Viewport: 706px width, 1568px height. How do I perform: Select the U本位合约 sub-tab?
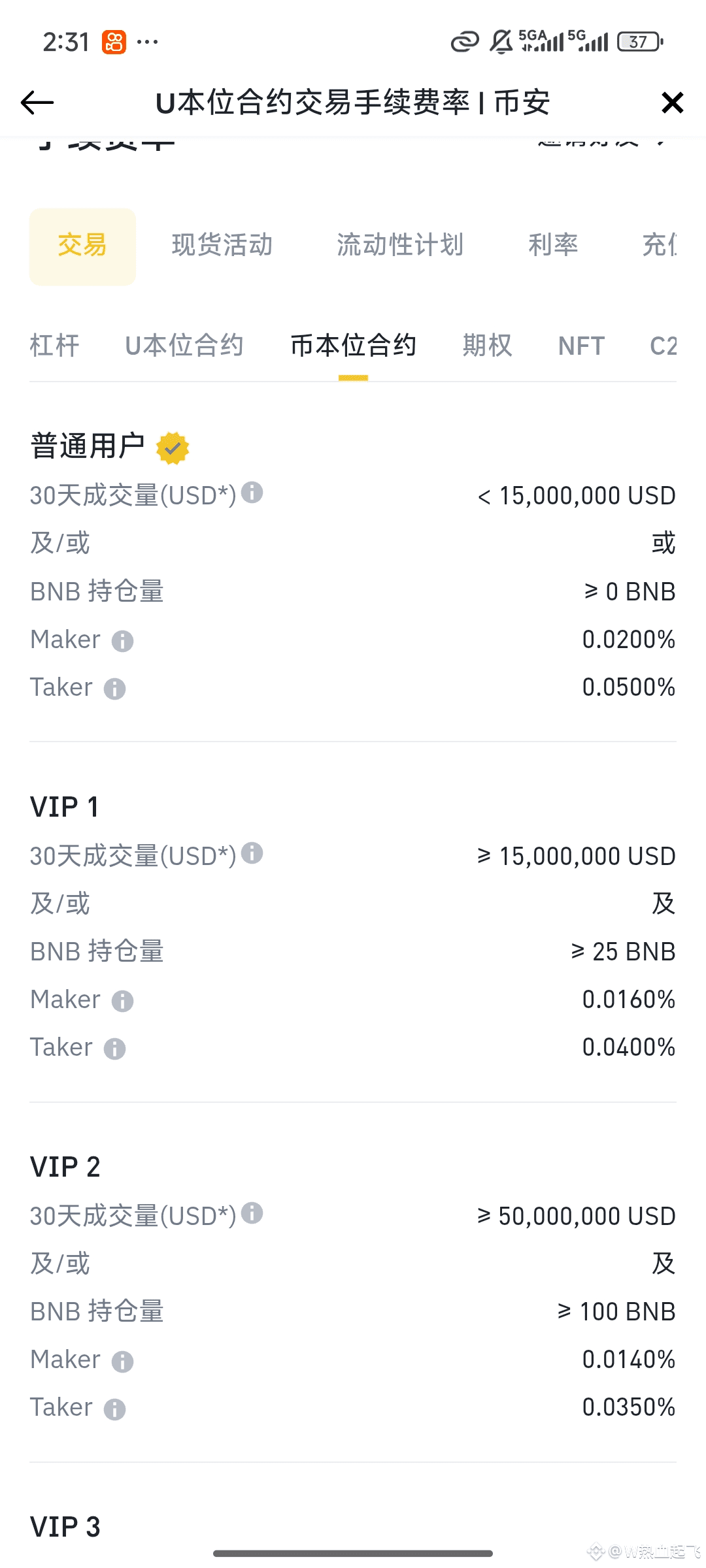[x=184, y=346]
